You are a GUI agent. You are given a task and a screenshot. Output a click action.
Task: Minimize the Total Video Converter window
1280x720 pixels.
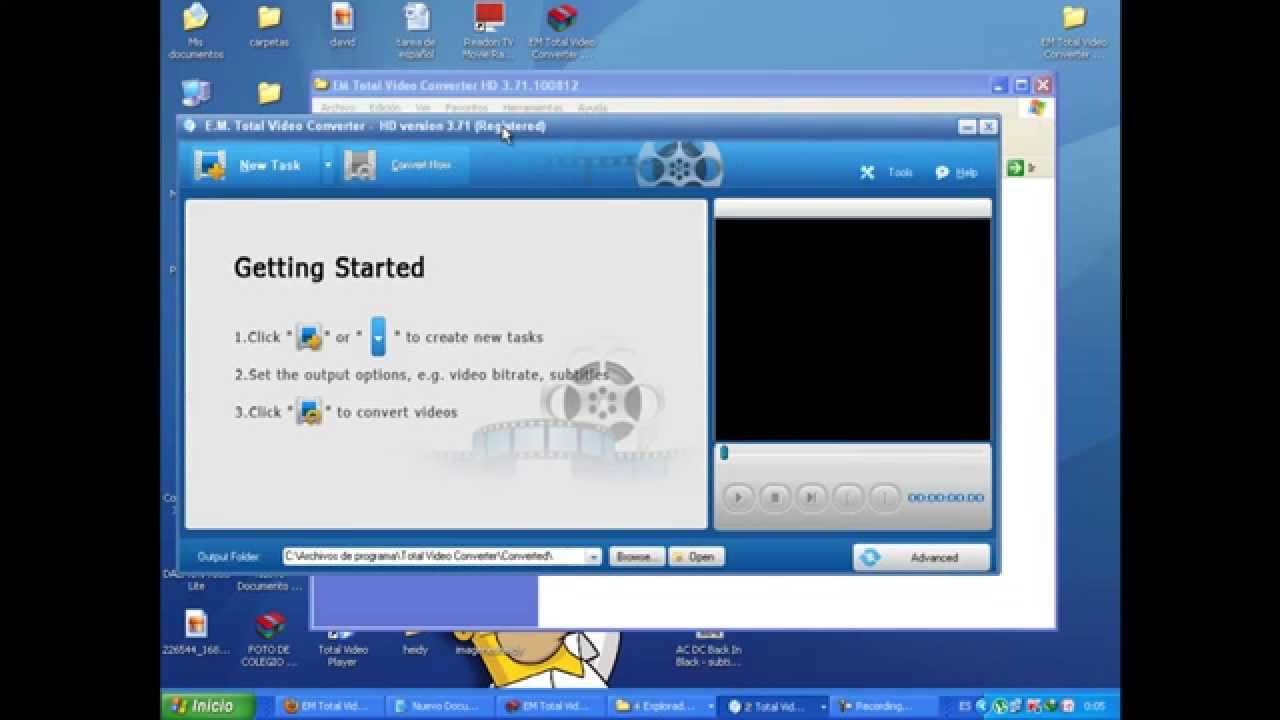[x=967, y=127]
